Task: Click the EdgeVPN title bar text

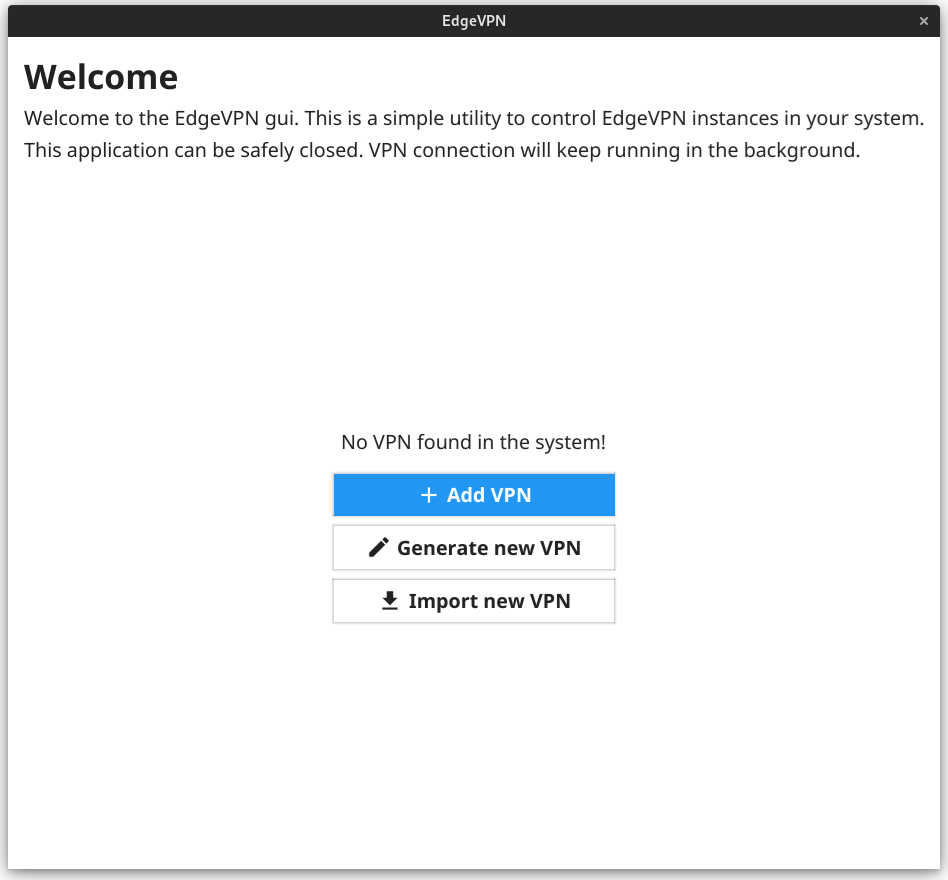Action: 474,20
